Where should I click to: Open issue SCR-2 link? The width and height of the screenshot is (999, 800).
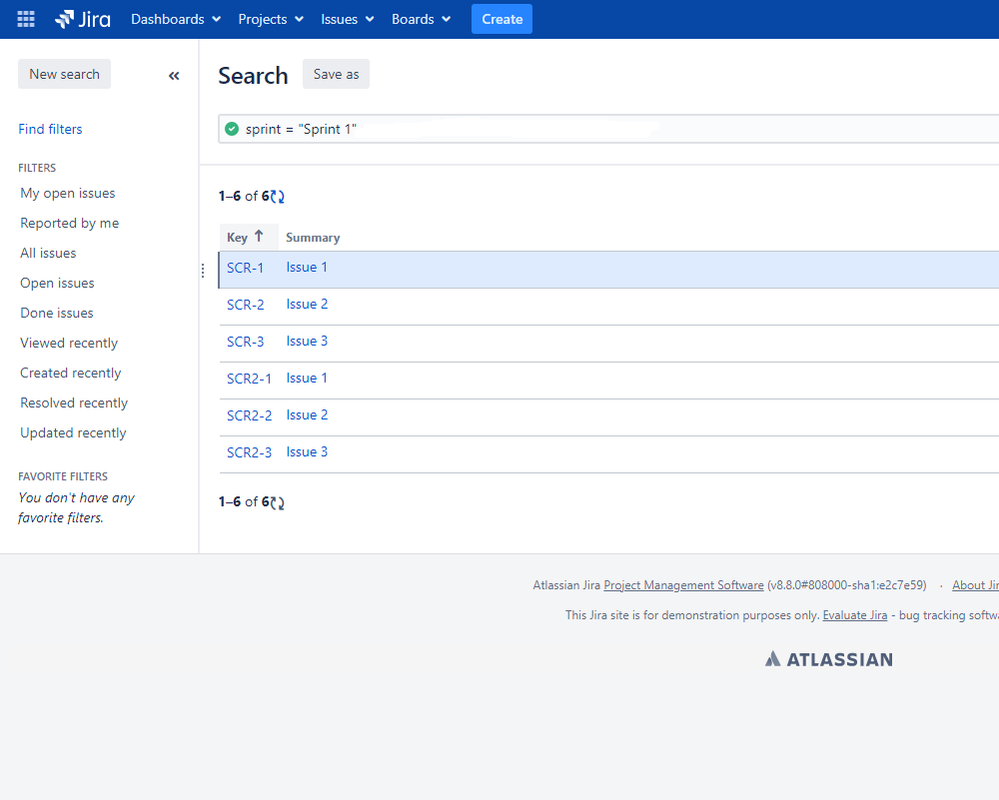tap(245, 304)
